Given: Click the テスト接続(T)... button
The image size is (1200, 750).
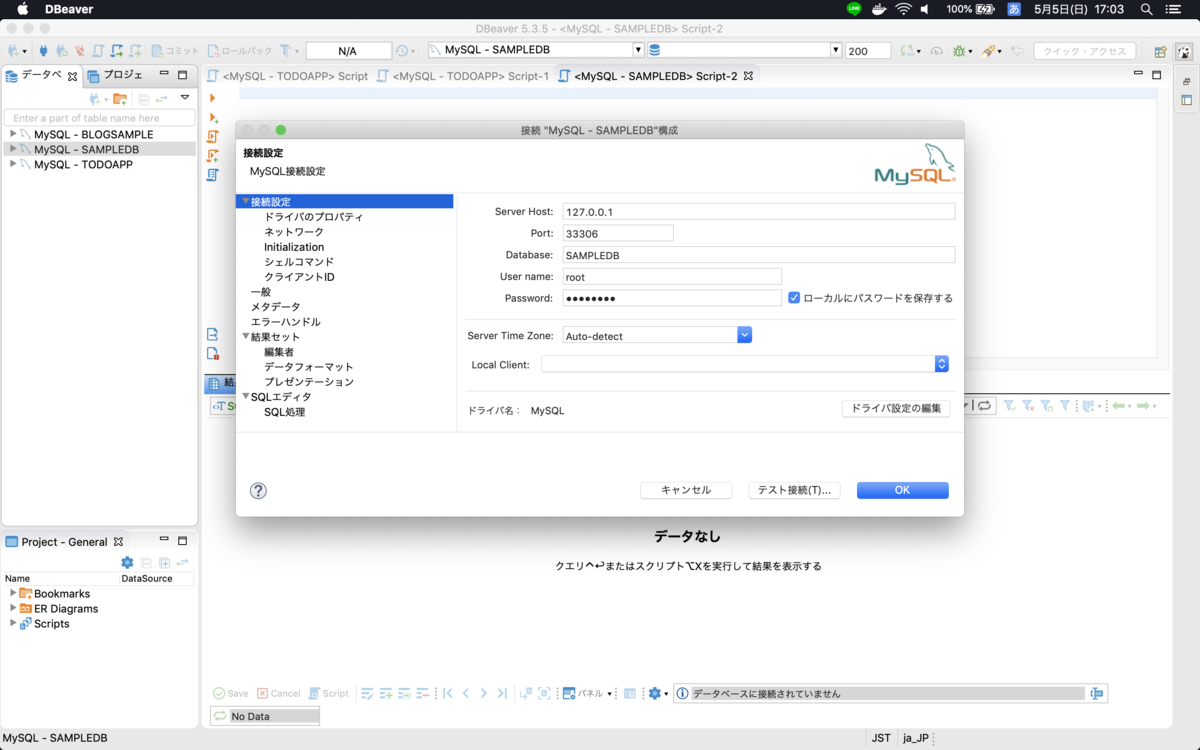Looking at the screenshot, I should (x=794, y=490).
